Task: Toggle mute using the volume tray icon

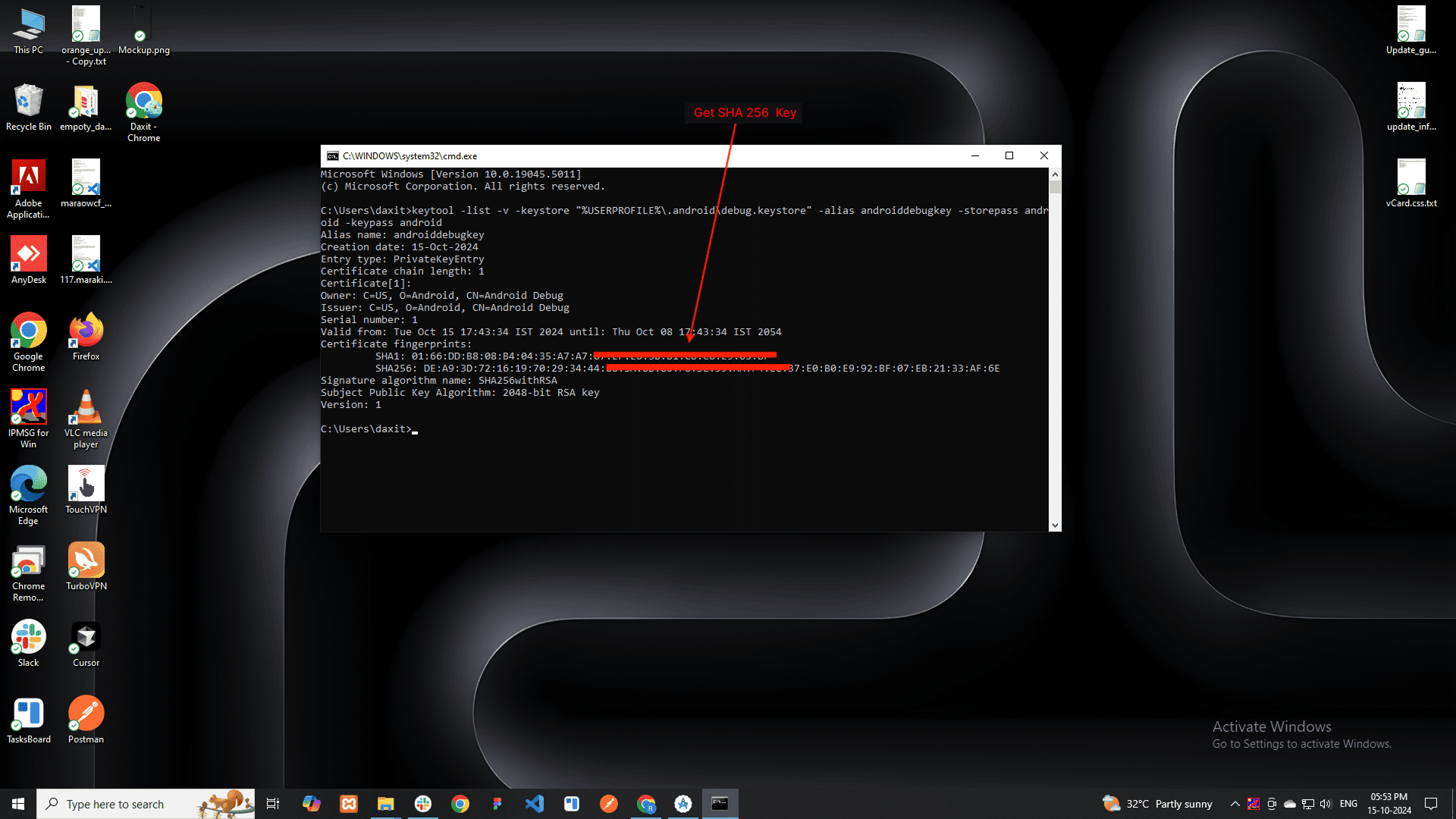Action: 1326,803
